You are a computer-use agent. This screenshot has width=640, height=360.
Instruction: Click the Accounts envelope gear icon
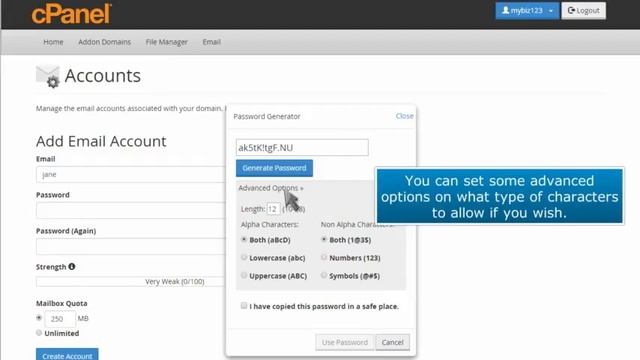pyautogui.click(x=48, y=76)
